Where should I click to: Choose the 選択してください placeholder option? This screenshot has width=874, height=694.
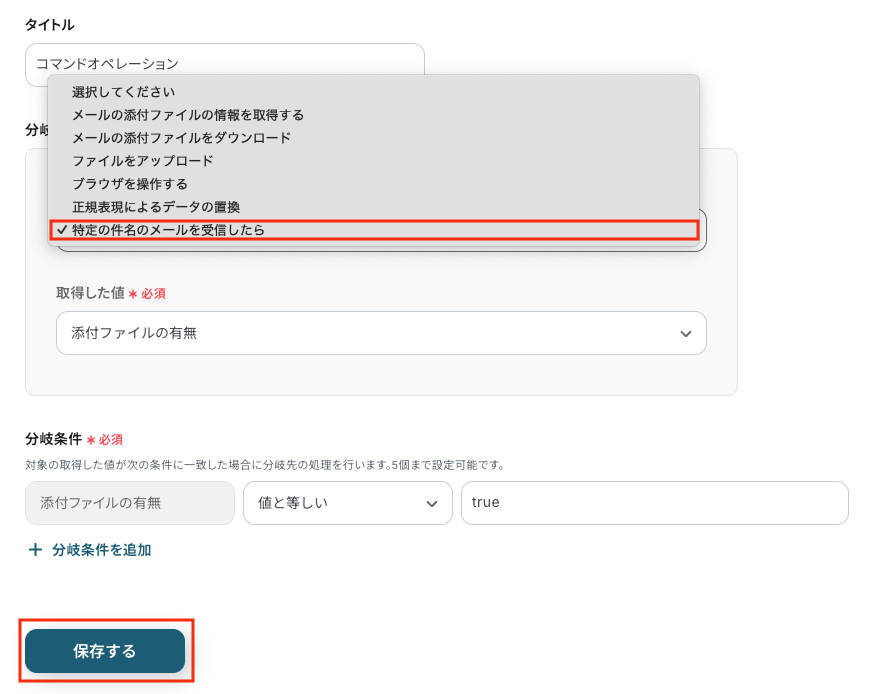123,92
